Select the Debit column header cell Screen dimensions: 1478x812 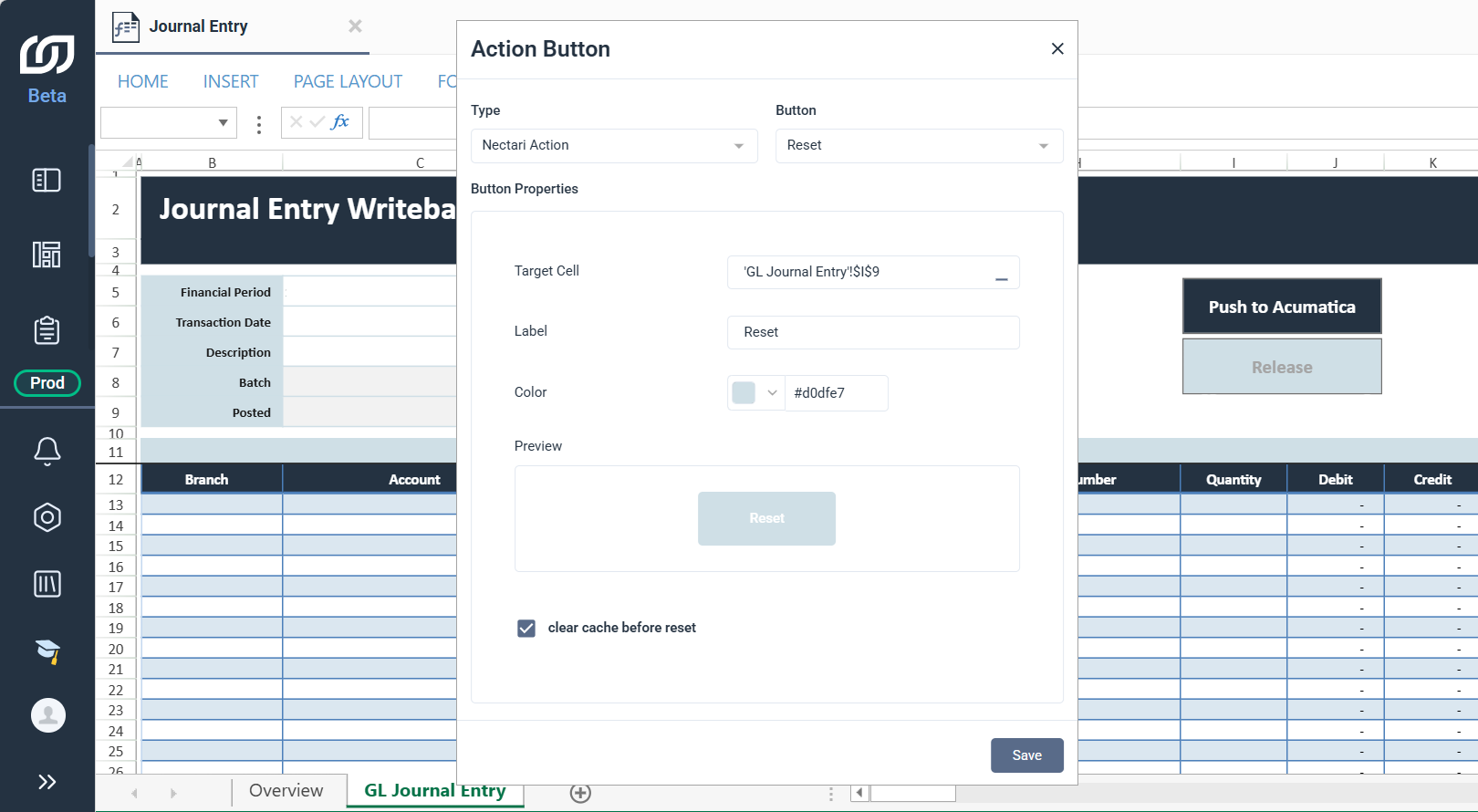point(1336,479)
